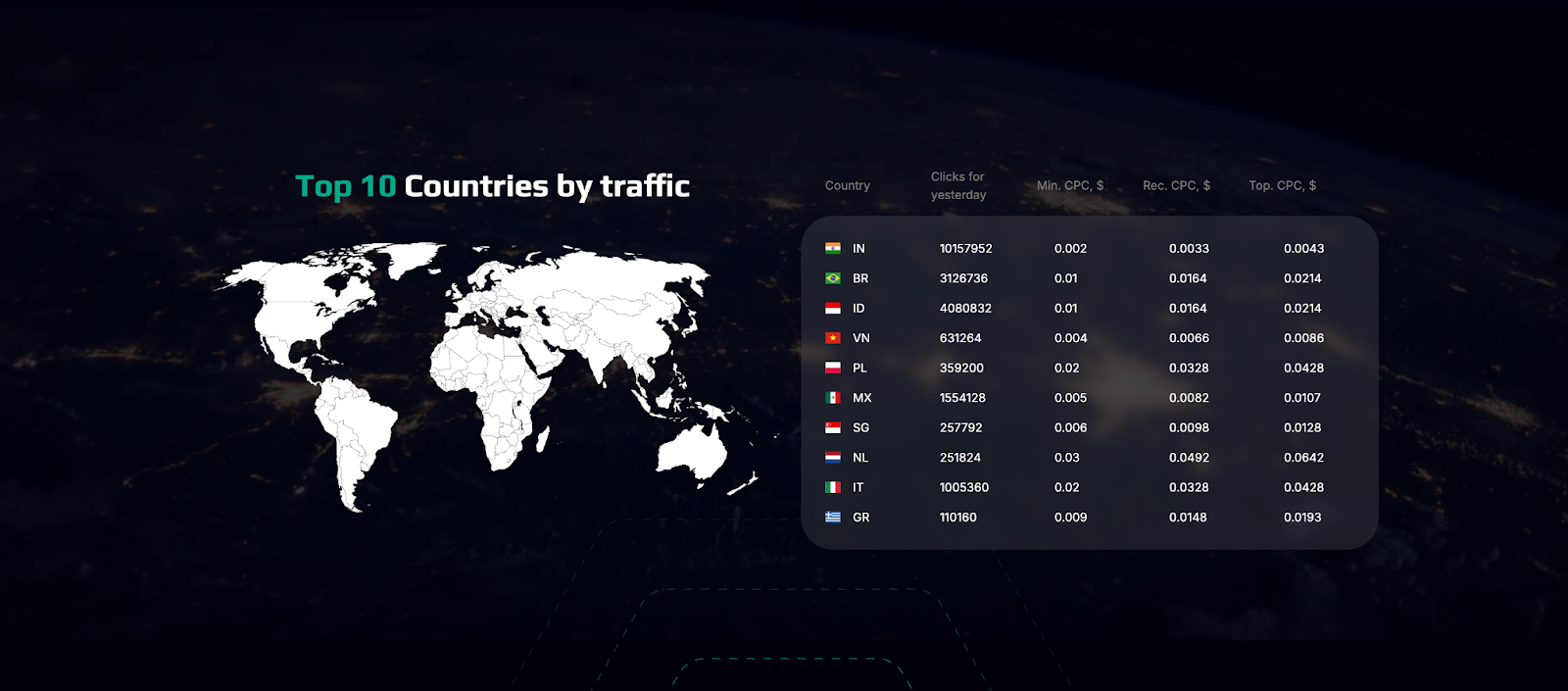Click the Country column header
The width and height of the screenshot is (1568, 691).
pyautogui.click(x=847, y=185)
